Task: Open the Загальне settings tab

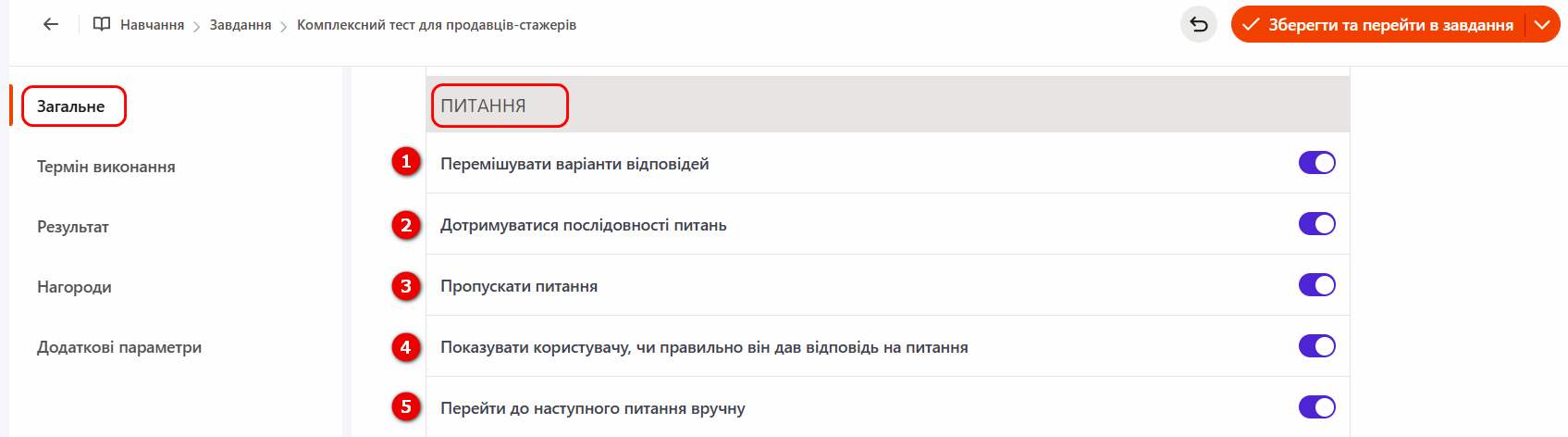Action: pos(71,106)
